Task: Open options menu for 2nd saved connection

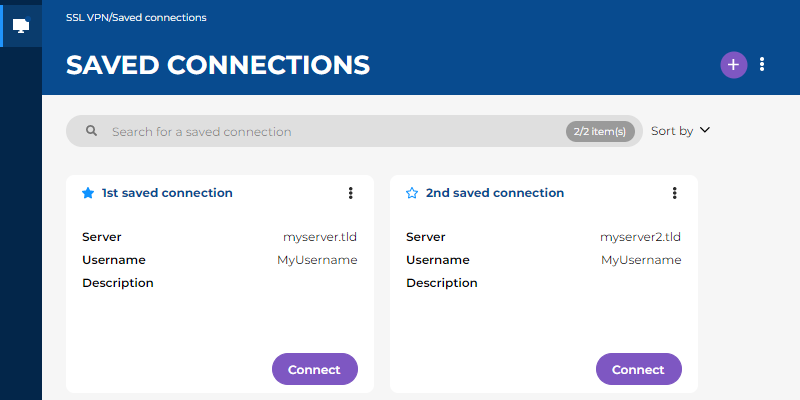Action: (x=674, y=193)
